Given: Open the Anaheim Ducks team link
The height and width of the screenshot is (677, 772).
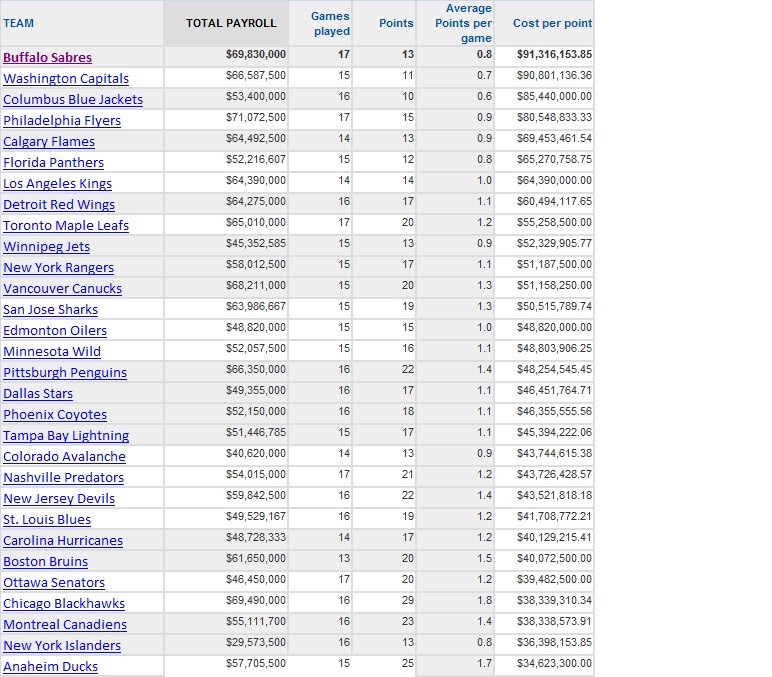Looking at the screenshot, I should click(51, 667).
